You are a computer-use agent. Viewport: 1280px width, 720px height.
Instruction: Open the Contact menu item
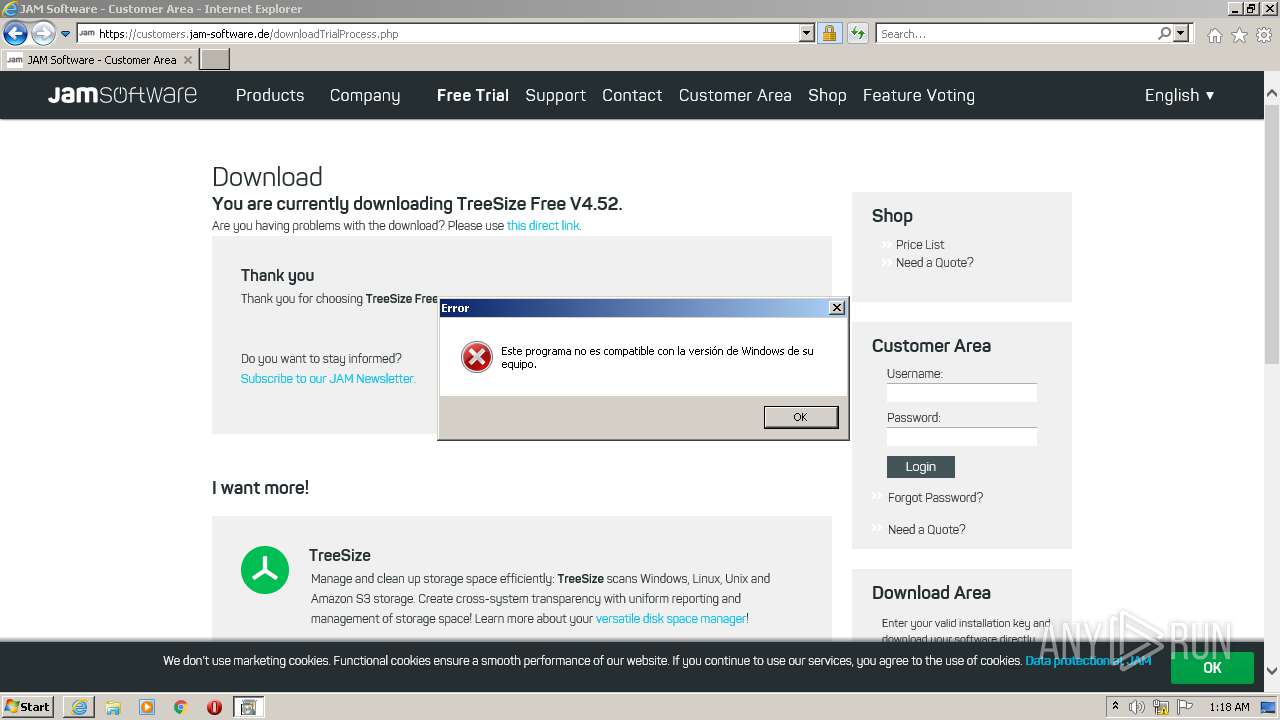[x=632, y=95]
